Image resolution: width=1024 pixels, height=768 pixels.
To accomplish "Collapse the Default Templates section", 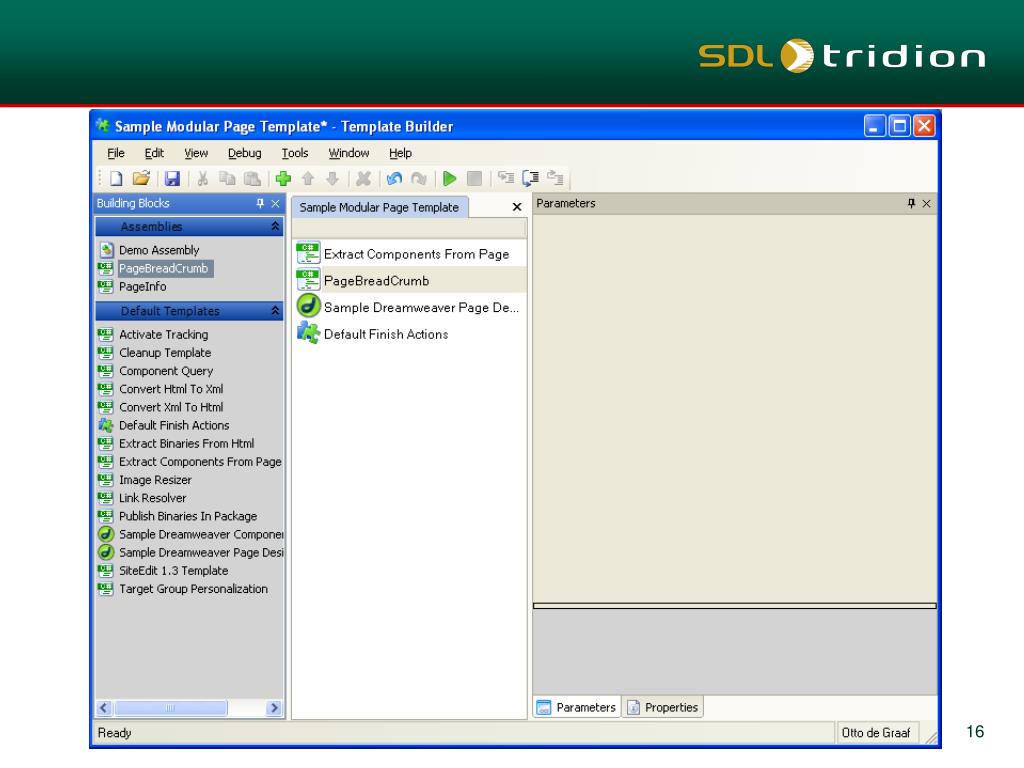I will coord(275,311).
